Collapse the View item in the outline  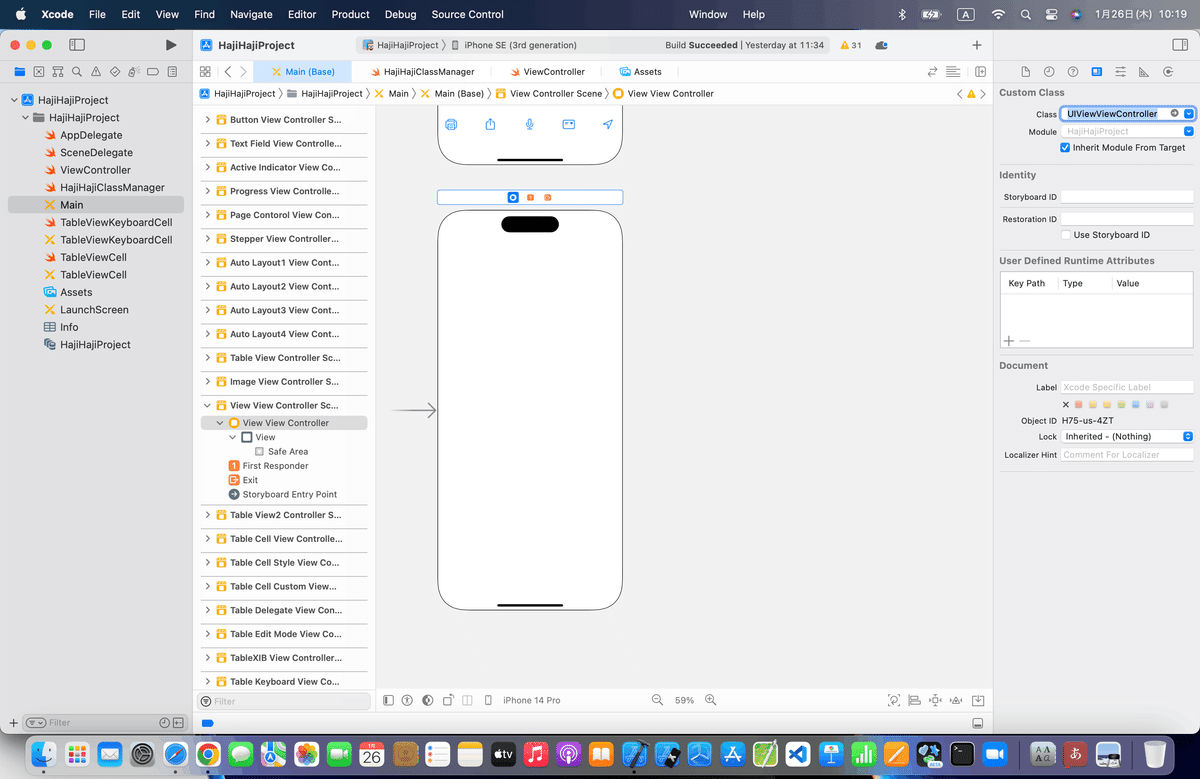[233, 437]
